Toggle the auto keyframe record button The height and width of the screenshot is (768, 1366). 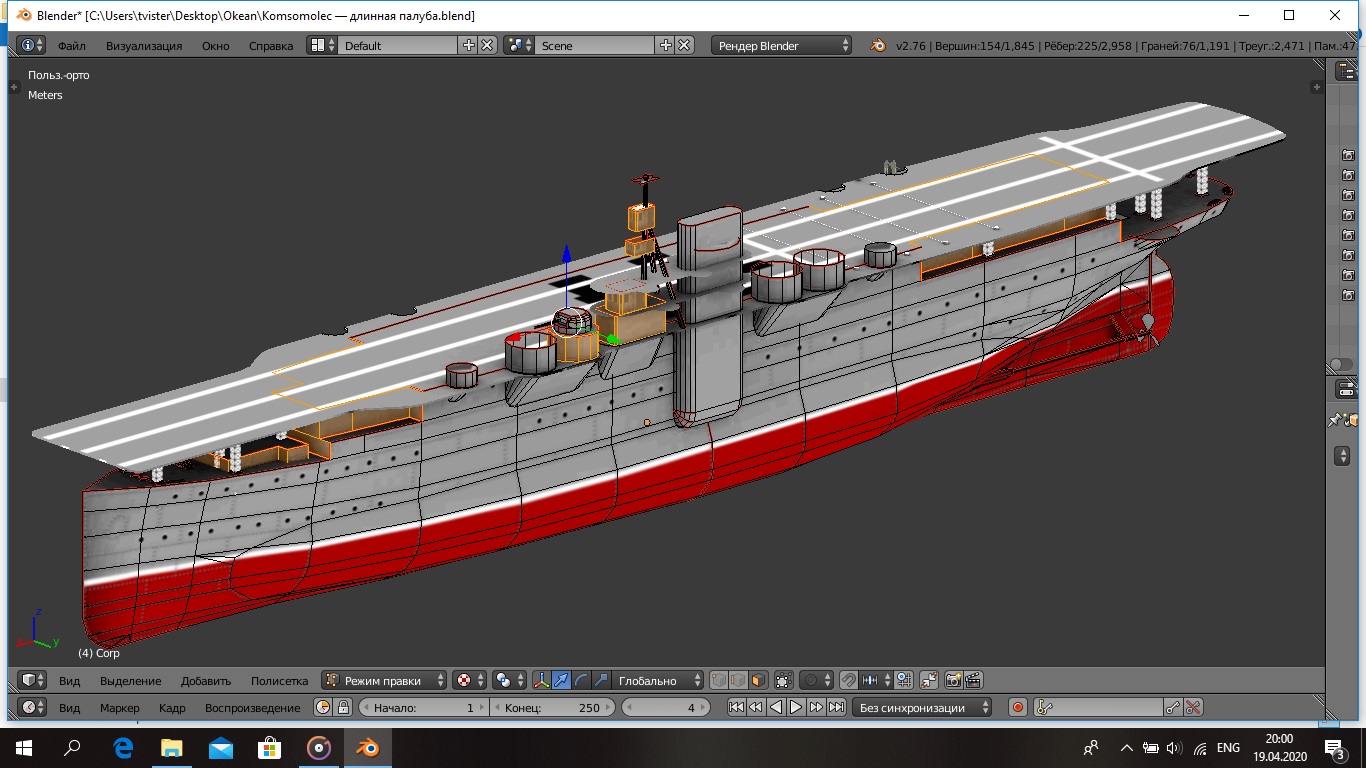coord(1018,707)
